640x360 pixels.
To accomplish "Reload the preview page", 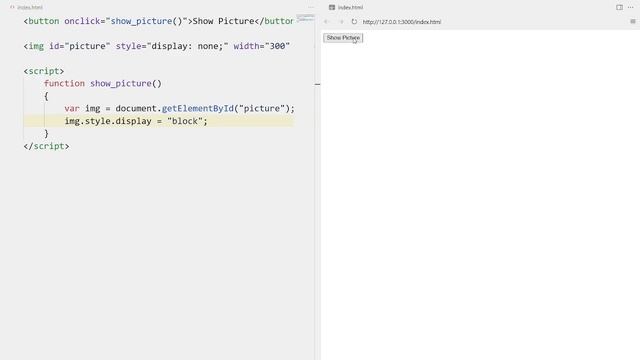I will pyautogui.click(x=354, y=22).
